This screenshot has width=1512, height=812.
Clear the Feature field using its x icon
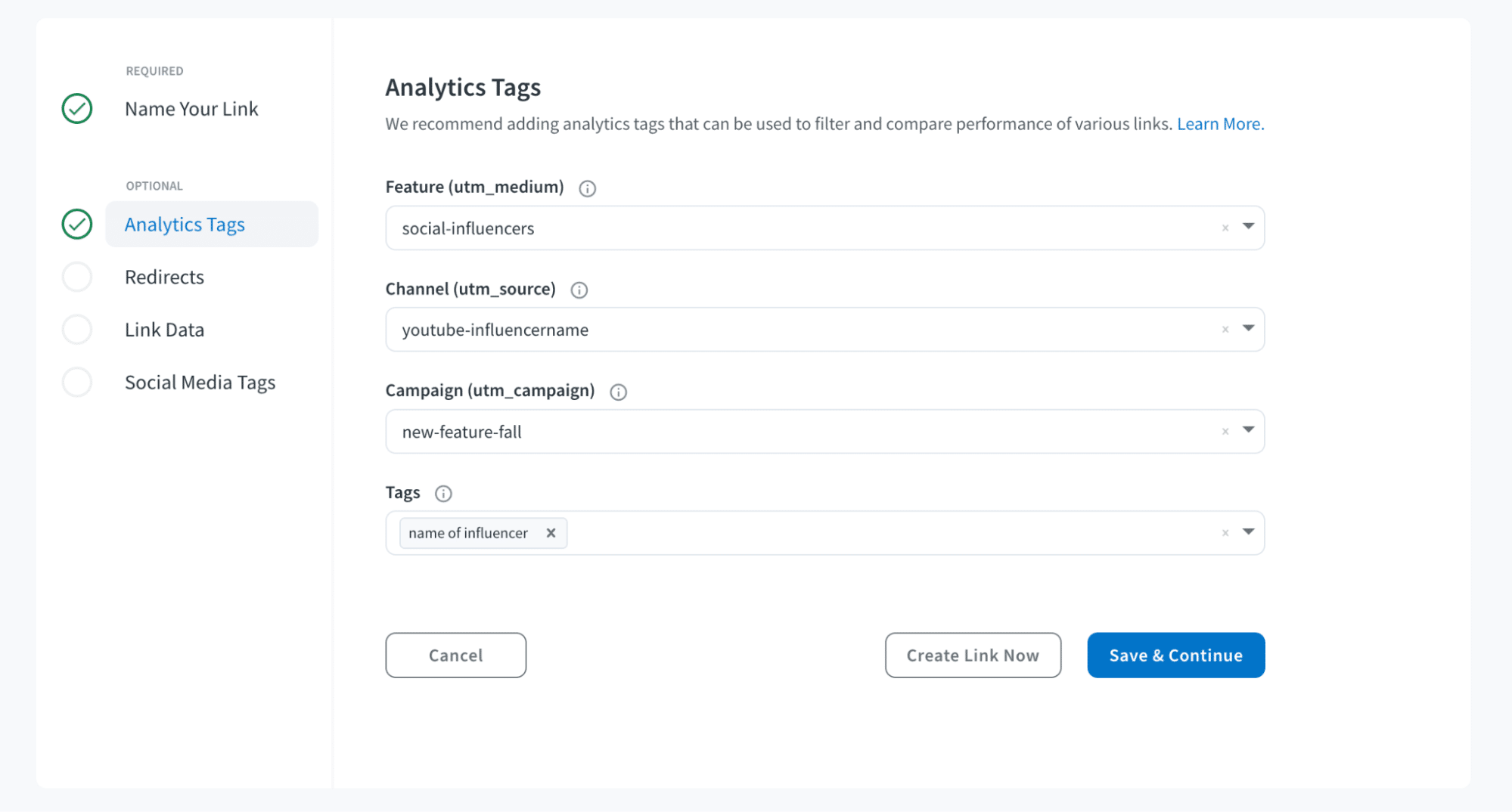1225,228
